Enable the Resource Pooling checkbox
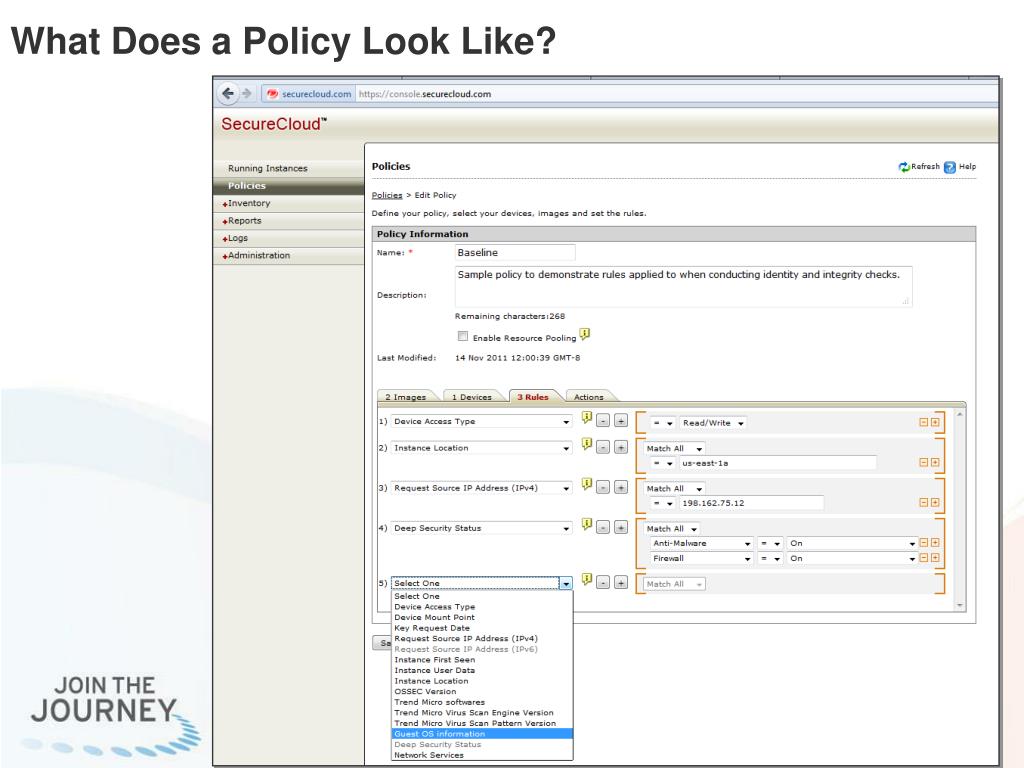 [463, 336]
